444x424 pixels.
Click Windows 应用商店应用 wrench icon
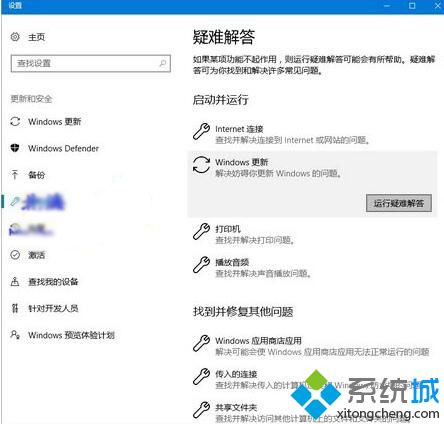coord(202,343)
